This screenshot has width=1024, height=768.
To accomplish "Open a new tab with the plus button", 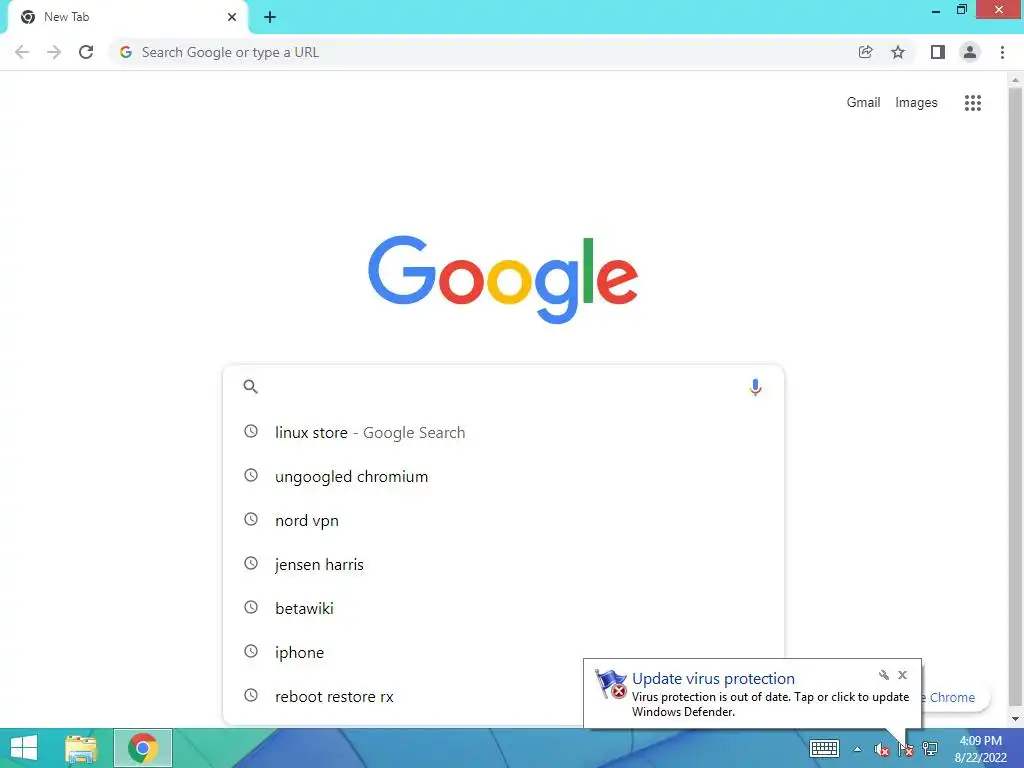I will point(270,17).
